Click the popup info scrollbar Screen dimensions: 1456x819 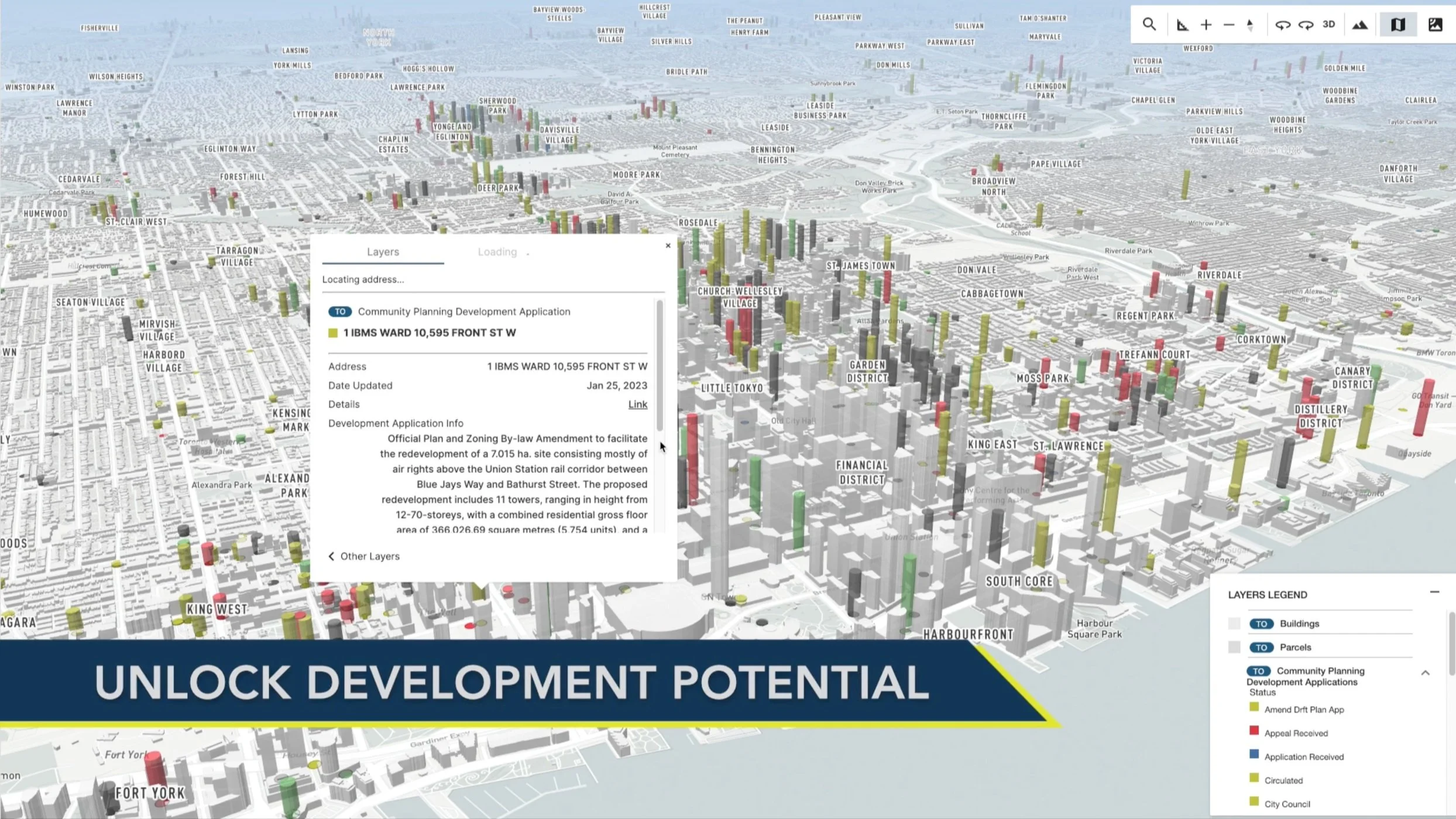point(660,366)
